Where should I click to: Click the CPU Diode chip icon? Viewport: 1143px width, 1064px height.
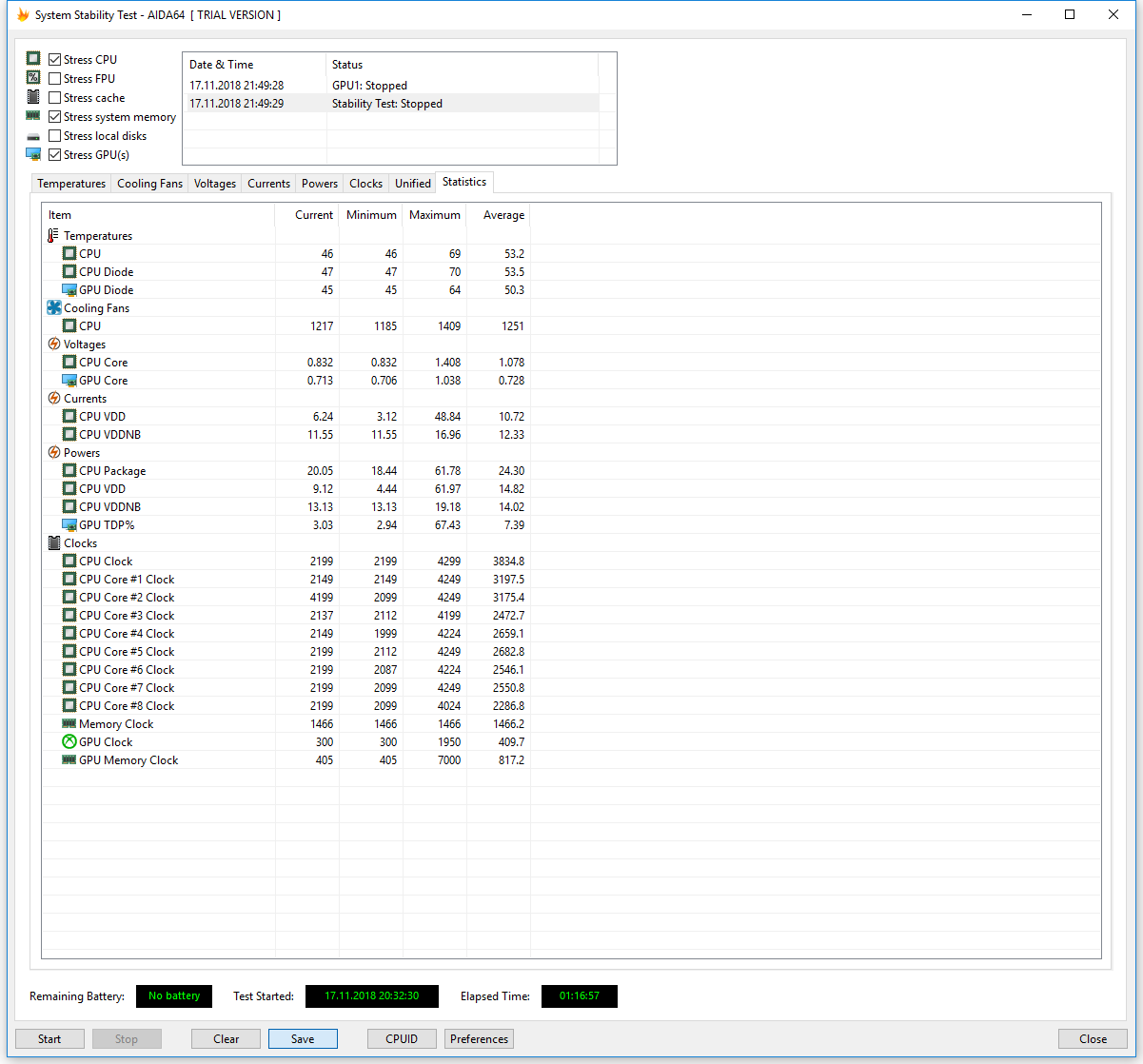tap(69, 271)
